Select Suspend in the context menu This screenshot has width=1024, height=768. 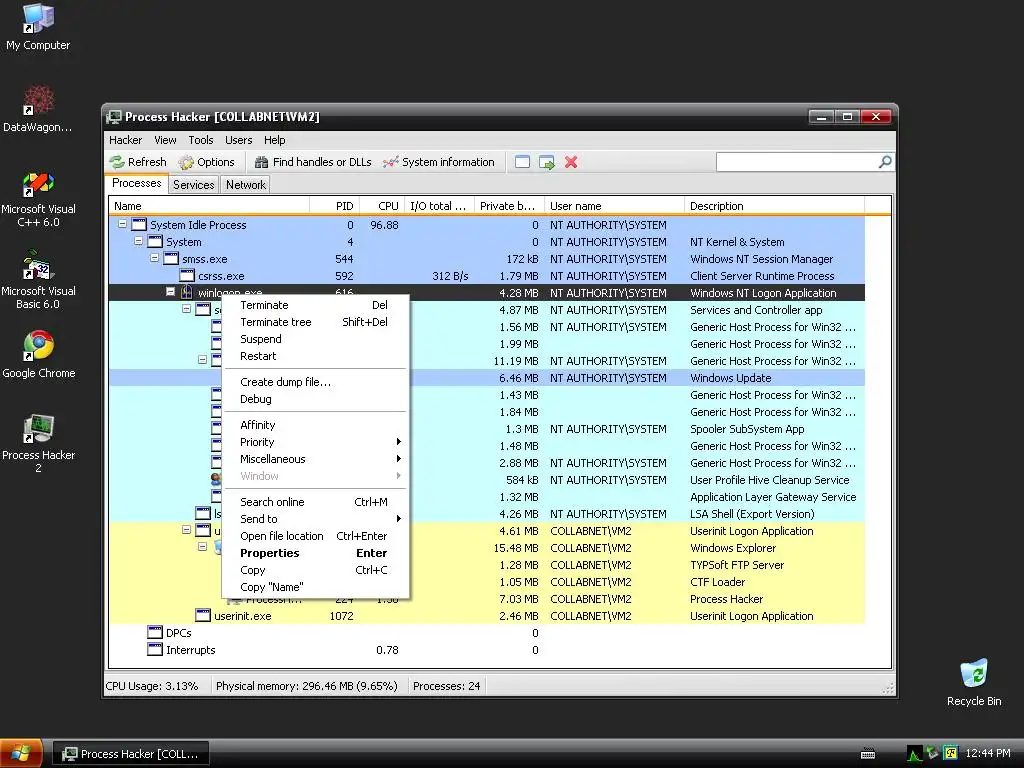315,339
